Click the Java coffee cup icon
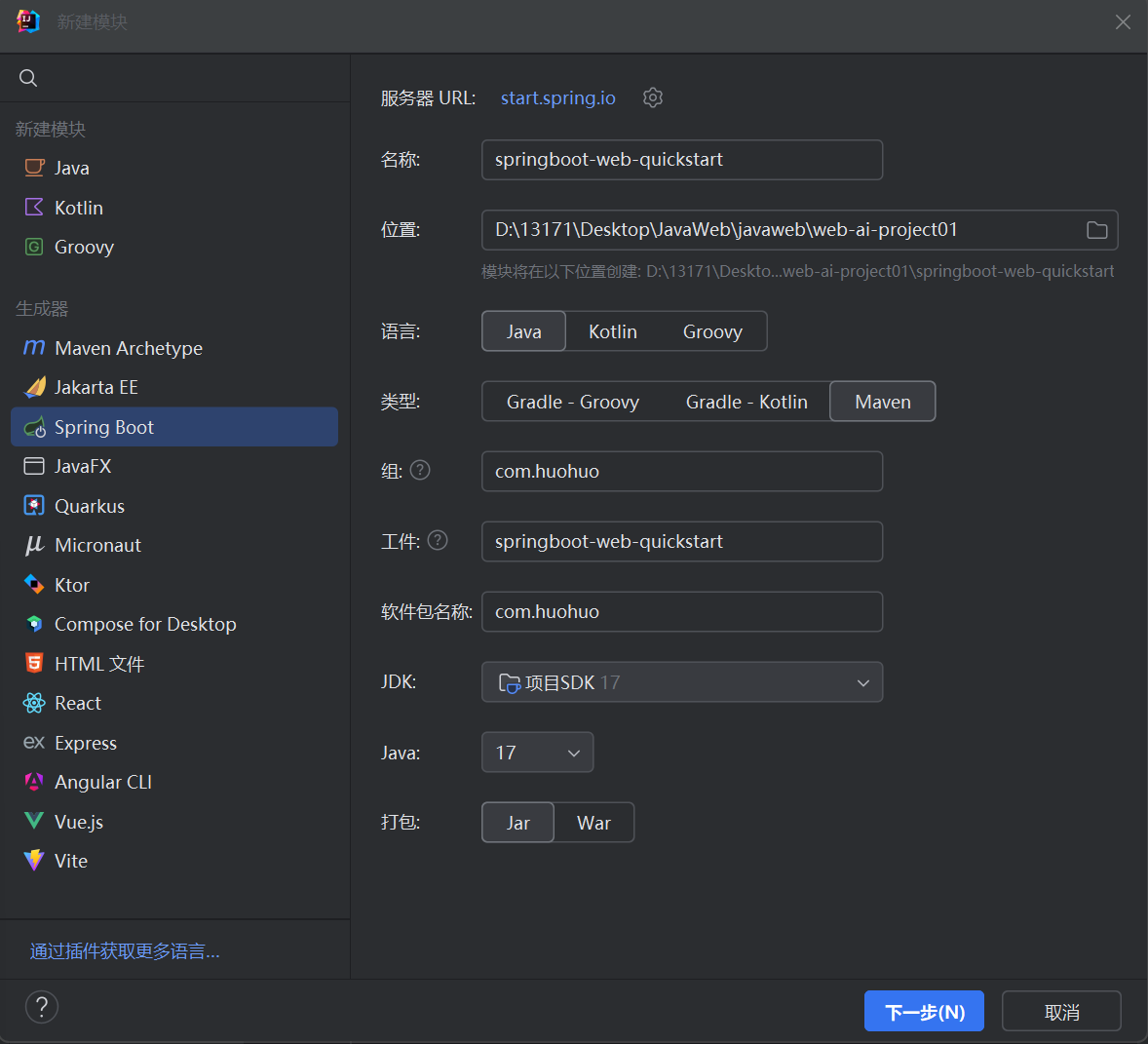Screen dimensions: 1148x1044 pyautogui.click(x=34, y=168)
